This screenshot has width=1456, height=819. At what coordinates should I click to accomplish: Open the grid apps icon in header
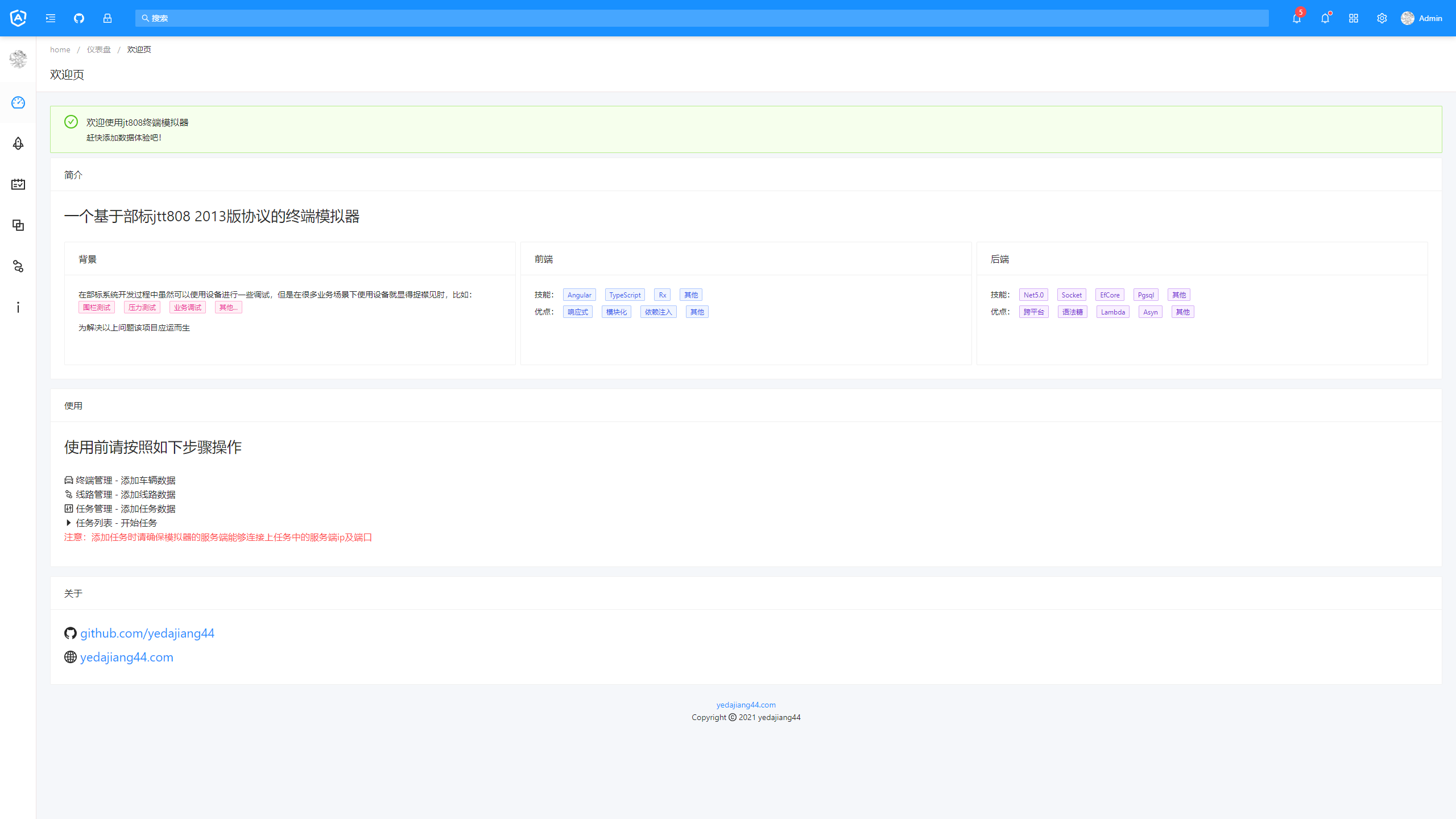coord(1354,18)
